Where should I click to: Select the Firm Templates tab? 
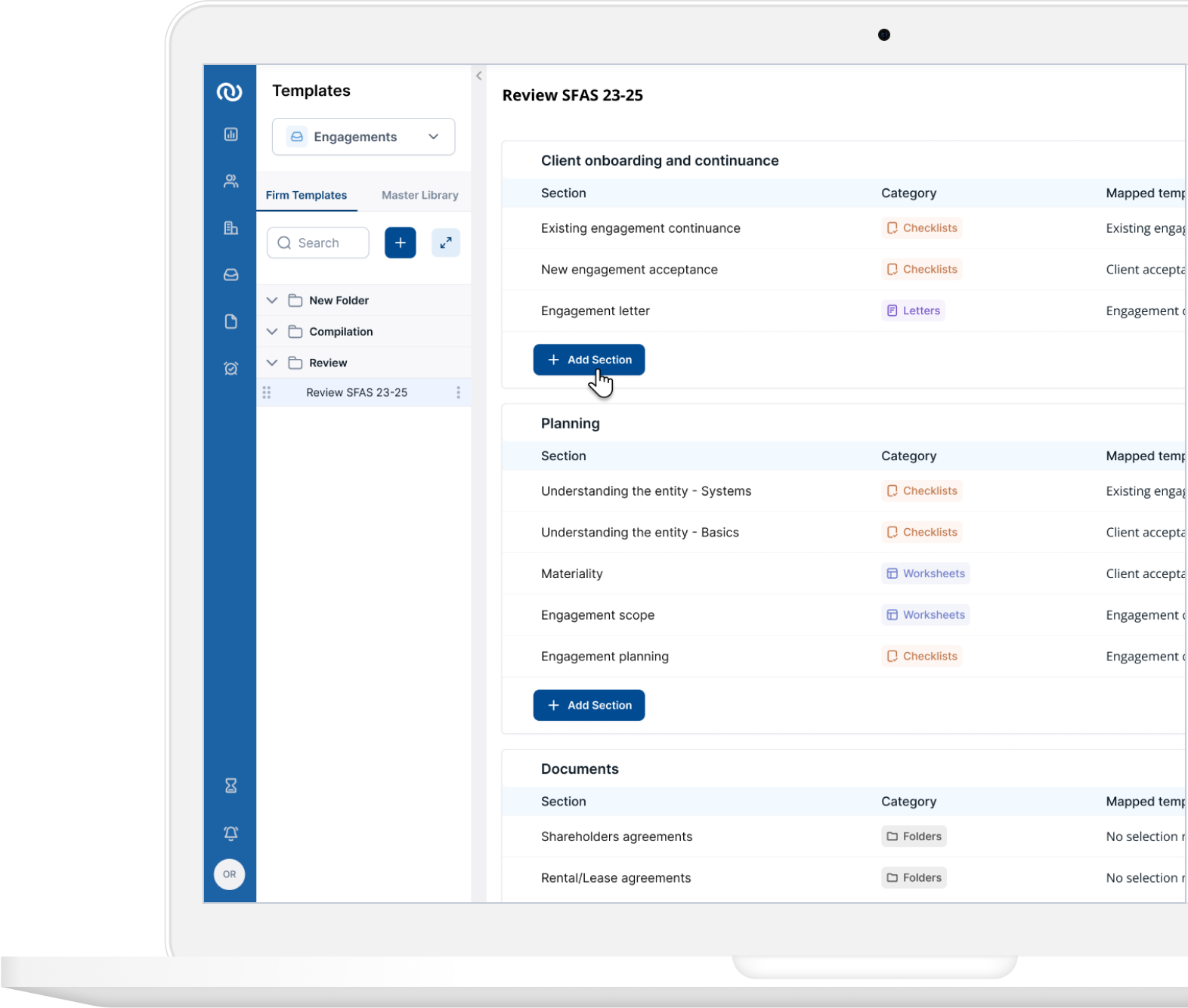coord(306,195)
